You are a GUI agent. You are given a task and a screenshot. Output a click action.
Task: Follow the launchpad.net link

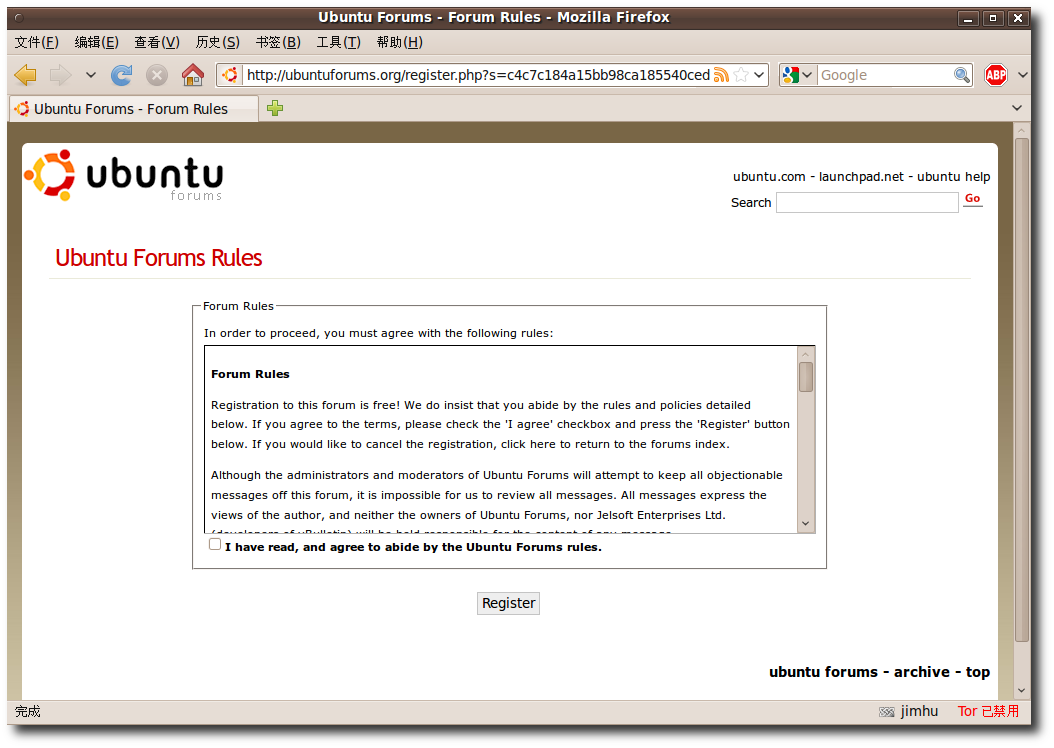tap(861, 177)
